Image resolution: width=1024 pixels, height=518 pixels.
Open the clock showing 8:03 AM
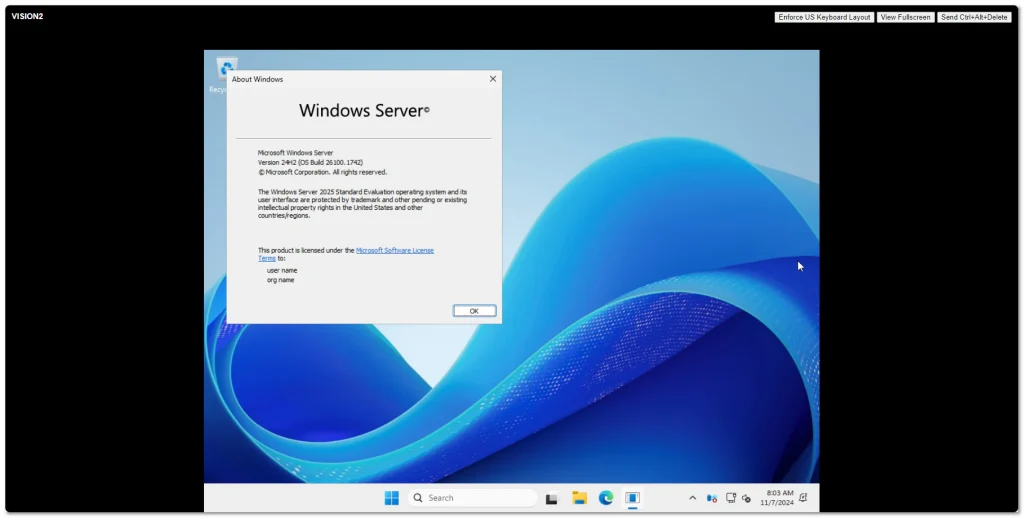click(x=777, y=498)
